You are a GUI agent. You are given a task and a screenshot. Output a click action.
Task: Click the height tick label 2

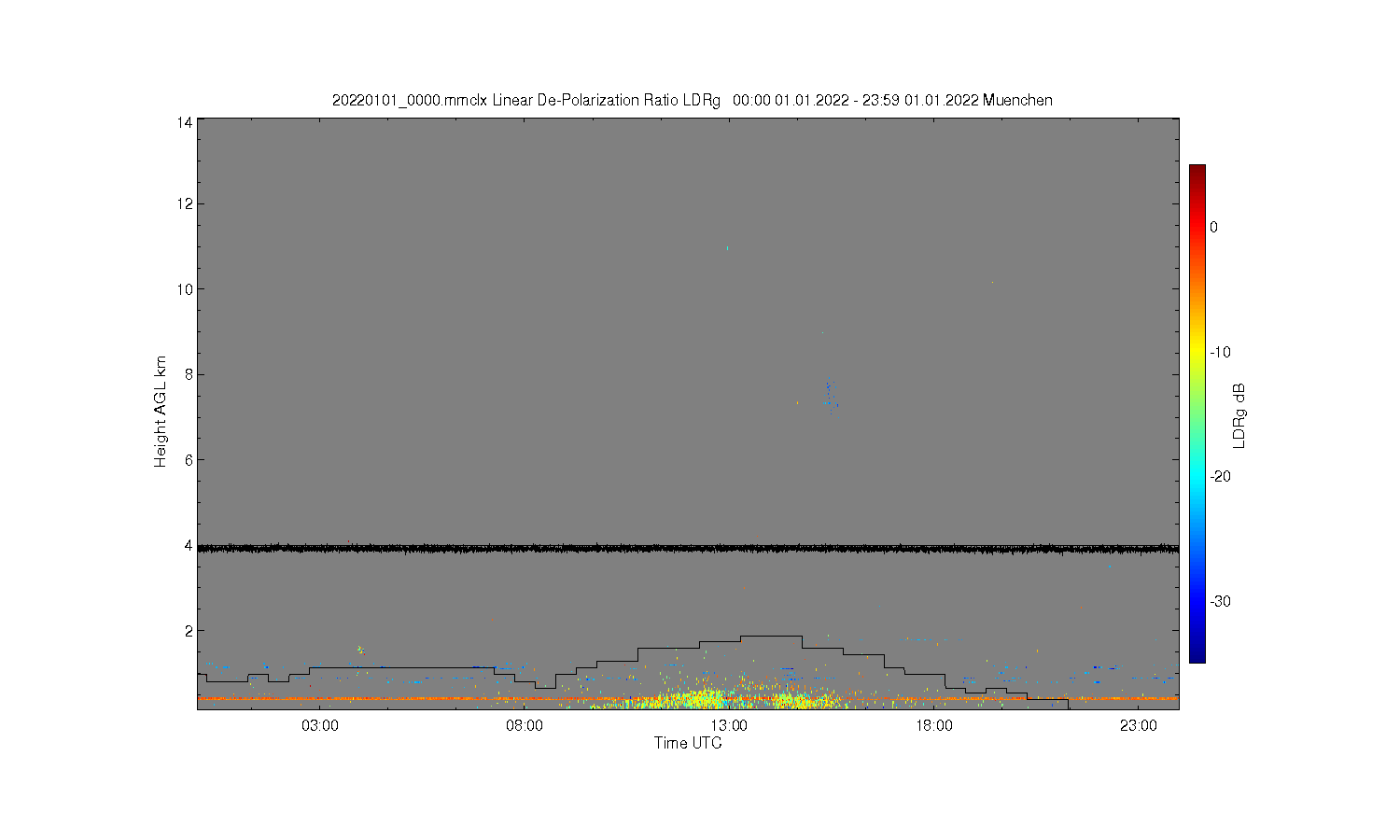pos(189,631)
